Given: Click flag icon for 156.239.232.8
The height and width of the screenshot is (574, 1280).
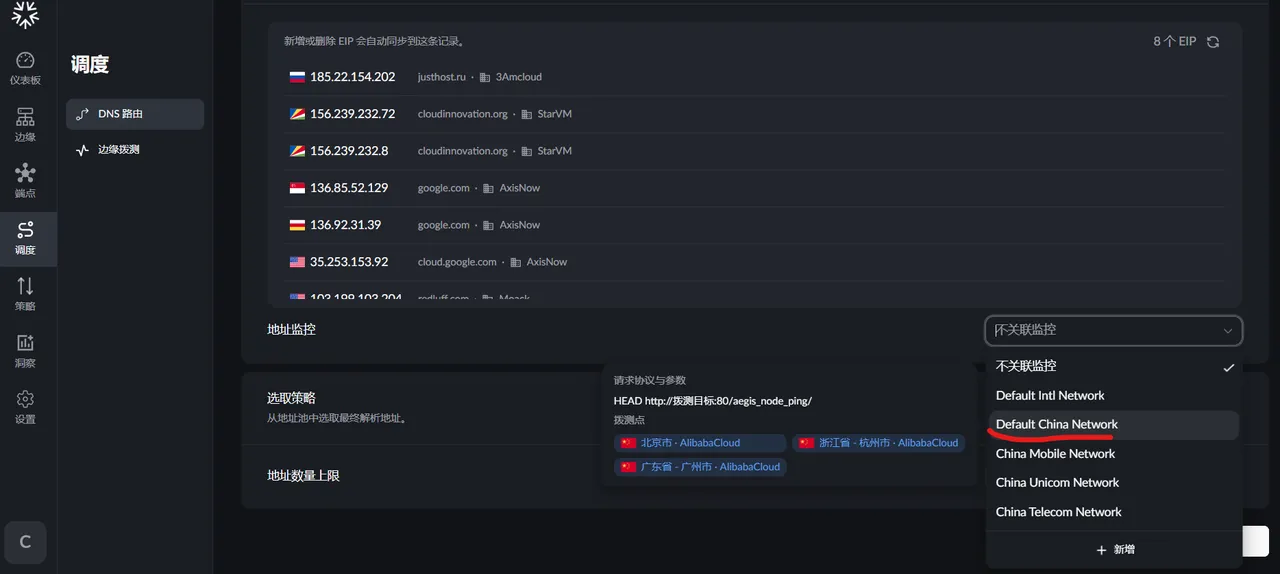Looking at the screenshot, I should tap(297, 151).
